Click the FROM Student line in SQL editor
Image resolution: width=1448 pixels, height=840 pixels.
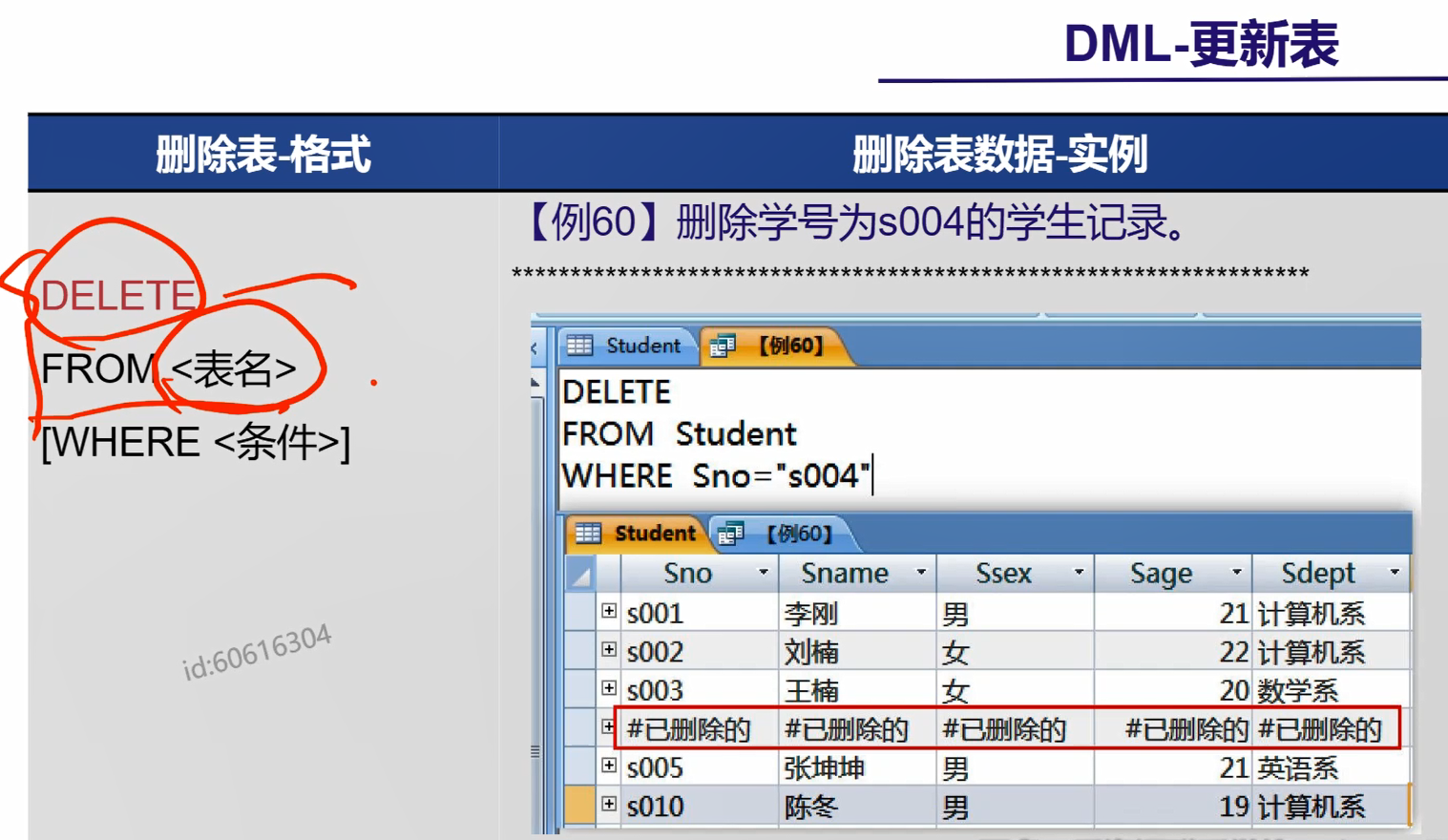(x=679, y=434)
